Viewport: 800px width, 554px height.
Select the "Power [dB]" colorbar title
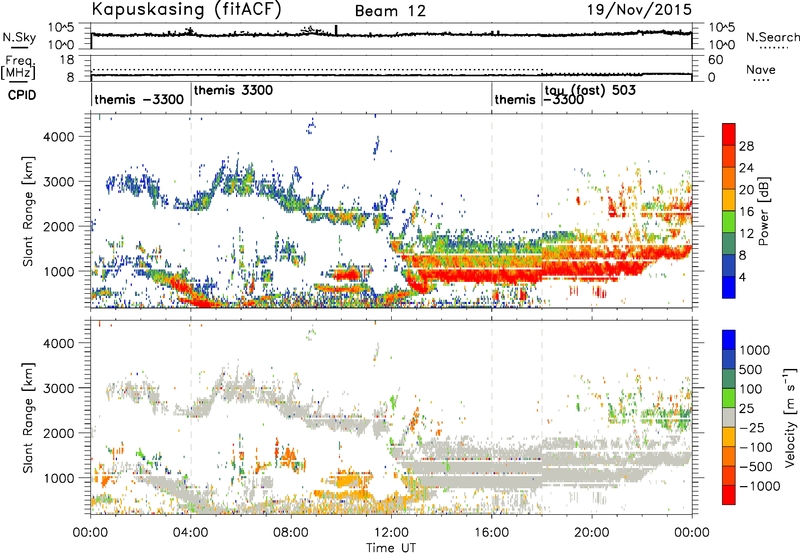(764, 211)
